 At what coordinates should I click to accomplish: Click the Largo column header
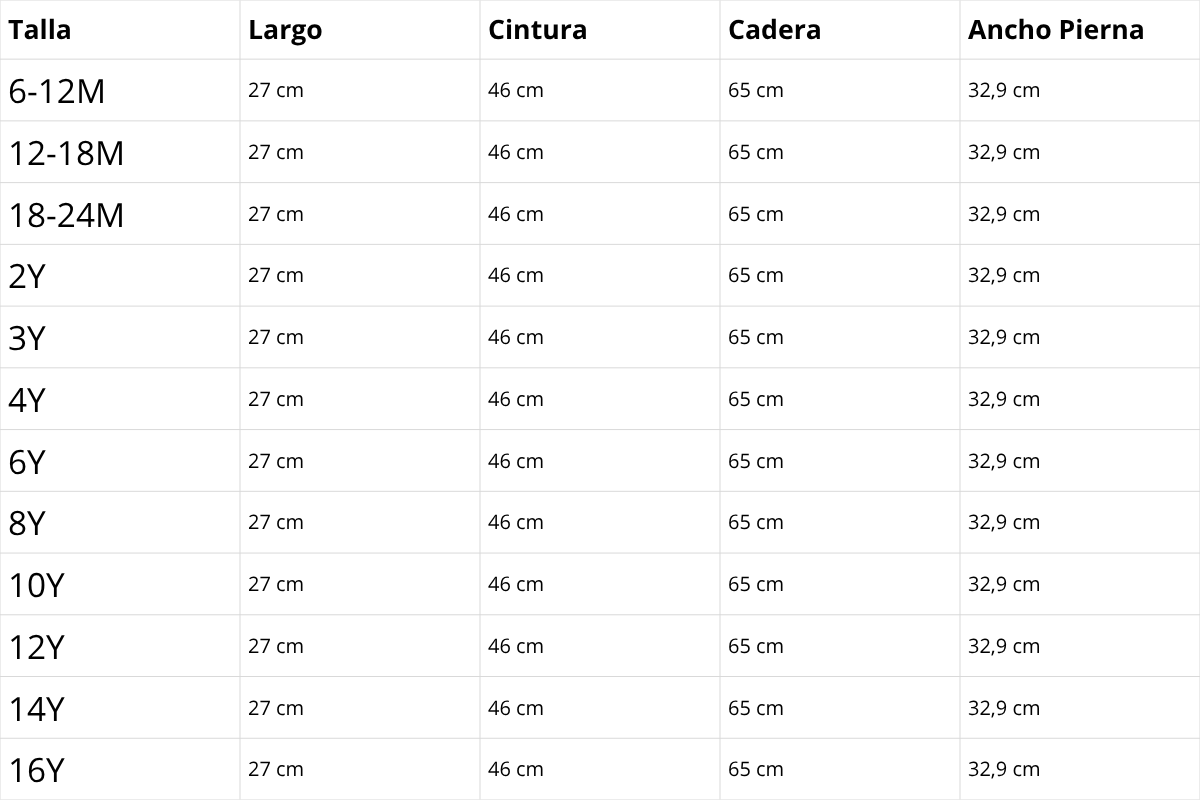pyautogui.click(x=285, y=30)
